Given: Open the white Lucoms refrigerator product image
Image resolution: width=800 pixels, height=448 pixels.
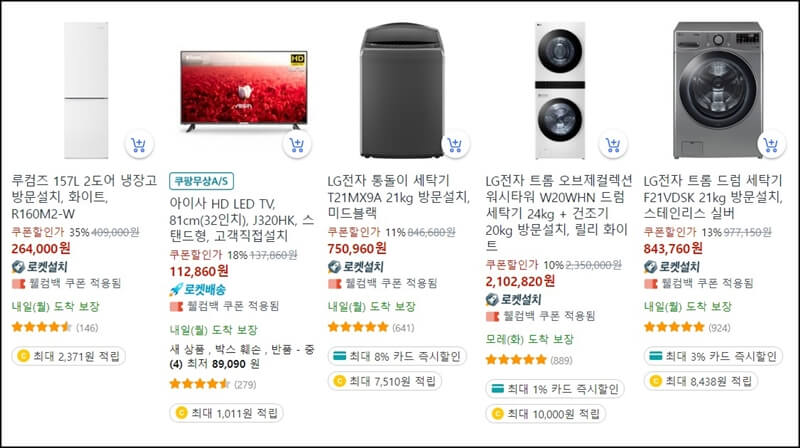Looking at the screenshot, I should pos(86,90).
